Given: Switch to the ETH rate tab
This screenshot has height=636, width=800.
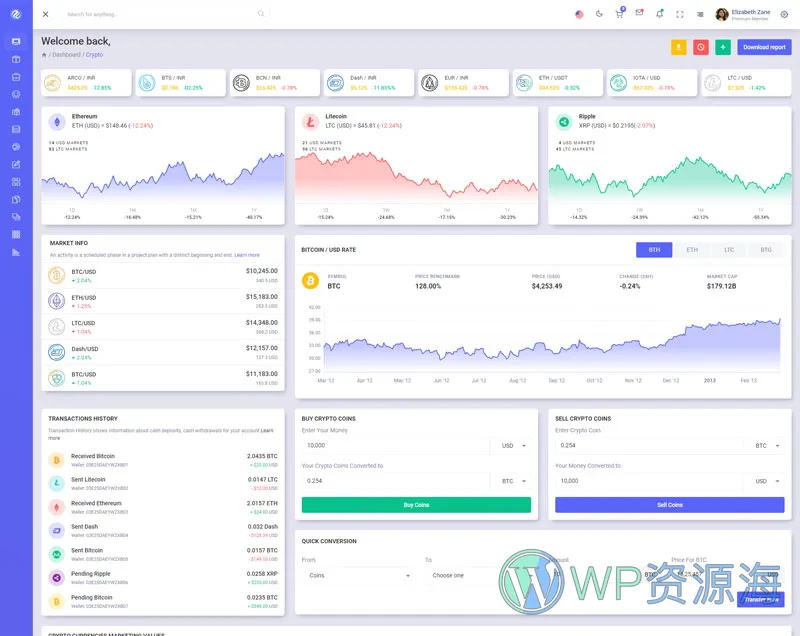Looking at the screenshot, I should coord(691,249).
